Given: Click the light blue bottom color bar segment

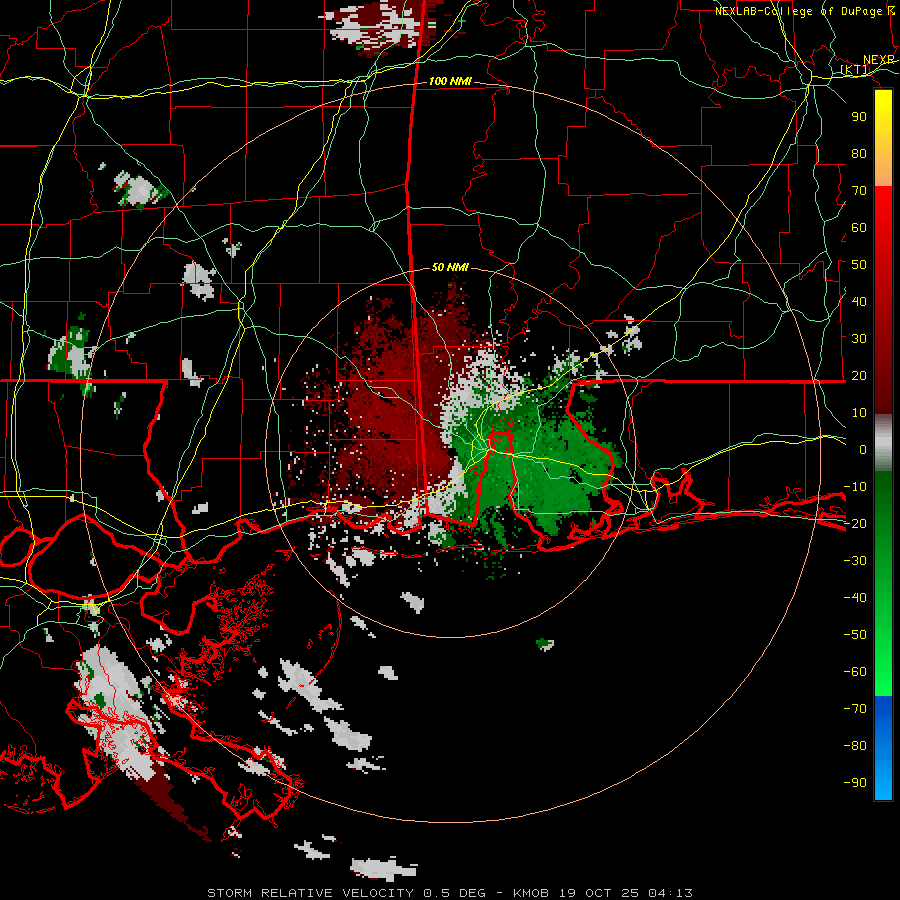Looking at the screenshot, I should coord(883,781).
